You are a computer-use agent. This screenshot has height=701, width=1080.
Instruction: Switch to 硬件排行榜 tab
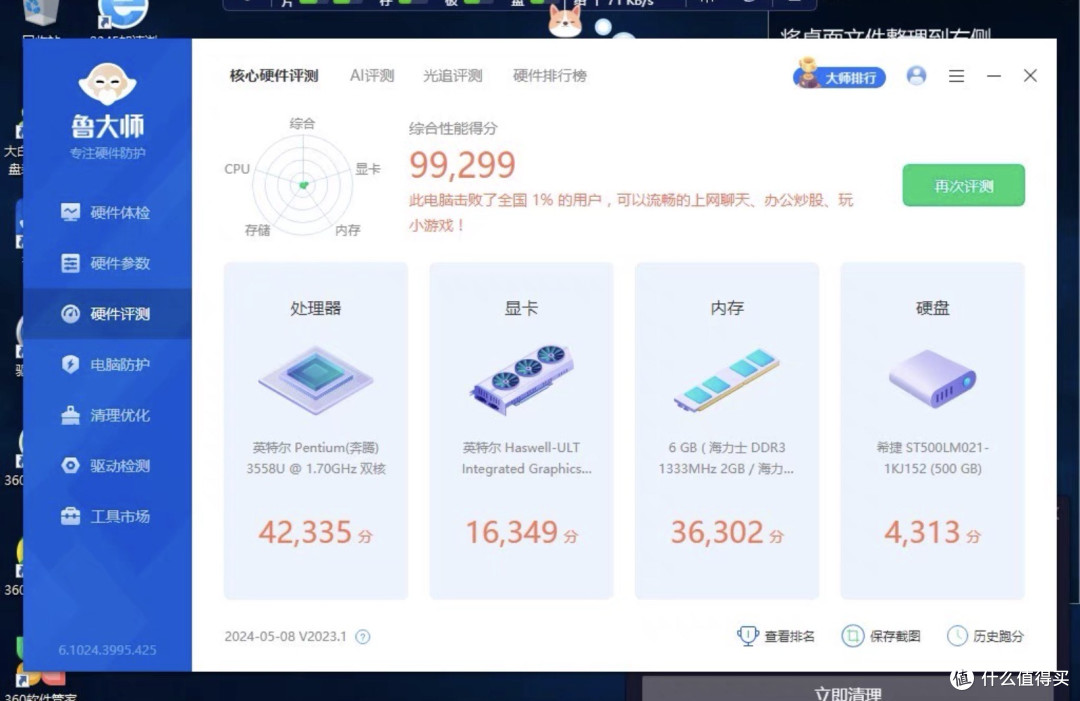550,76
